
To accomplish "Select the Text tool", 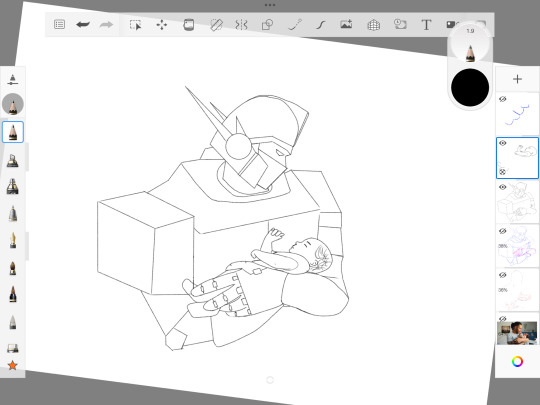I will pos(426,25).
